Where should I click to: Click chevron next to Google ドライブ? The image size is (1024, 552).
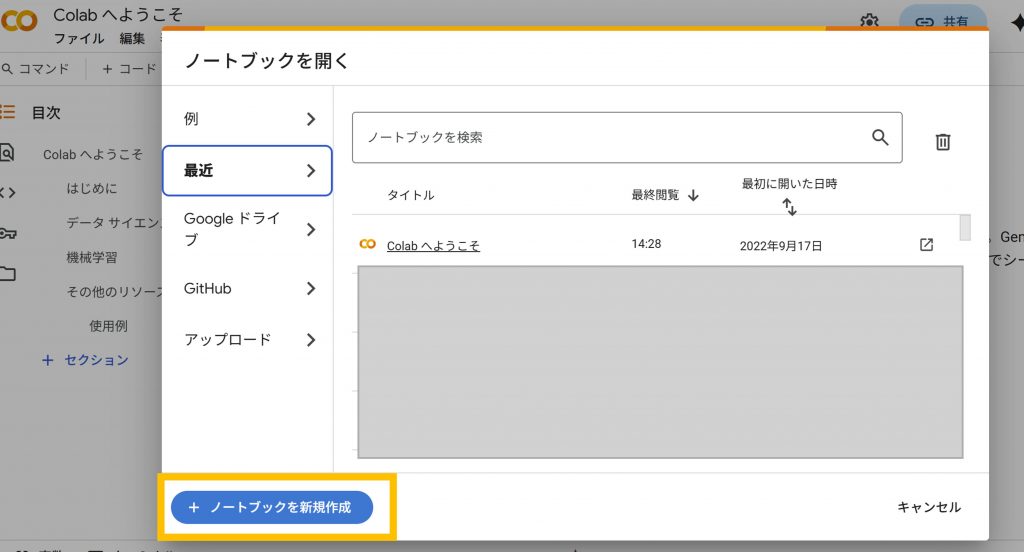pyautogui.click(x=311, y=229)
